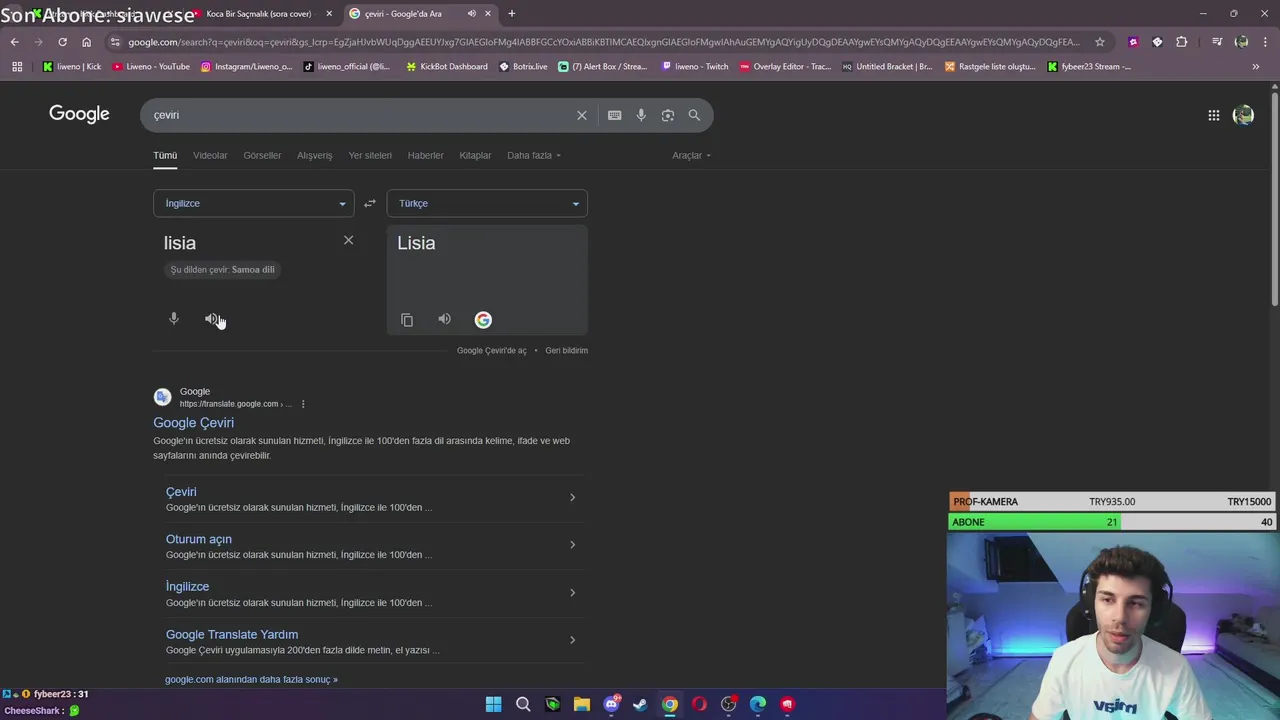Go back with the browser back arrow
This screenshot has width=1280, height=720.
click(14, 42)
